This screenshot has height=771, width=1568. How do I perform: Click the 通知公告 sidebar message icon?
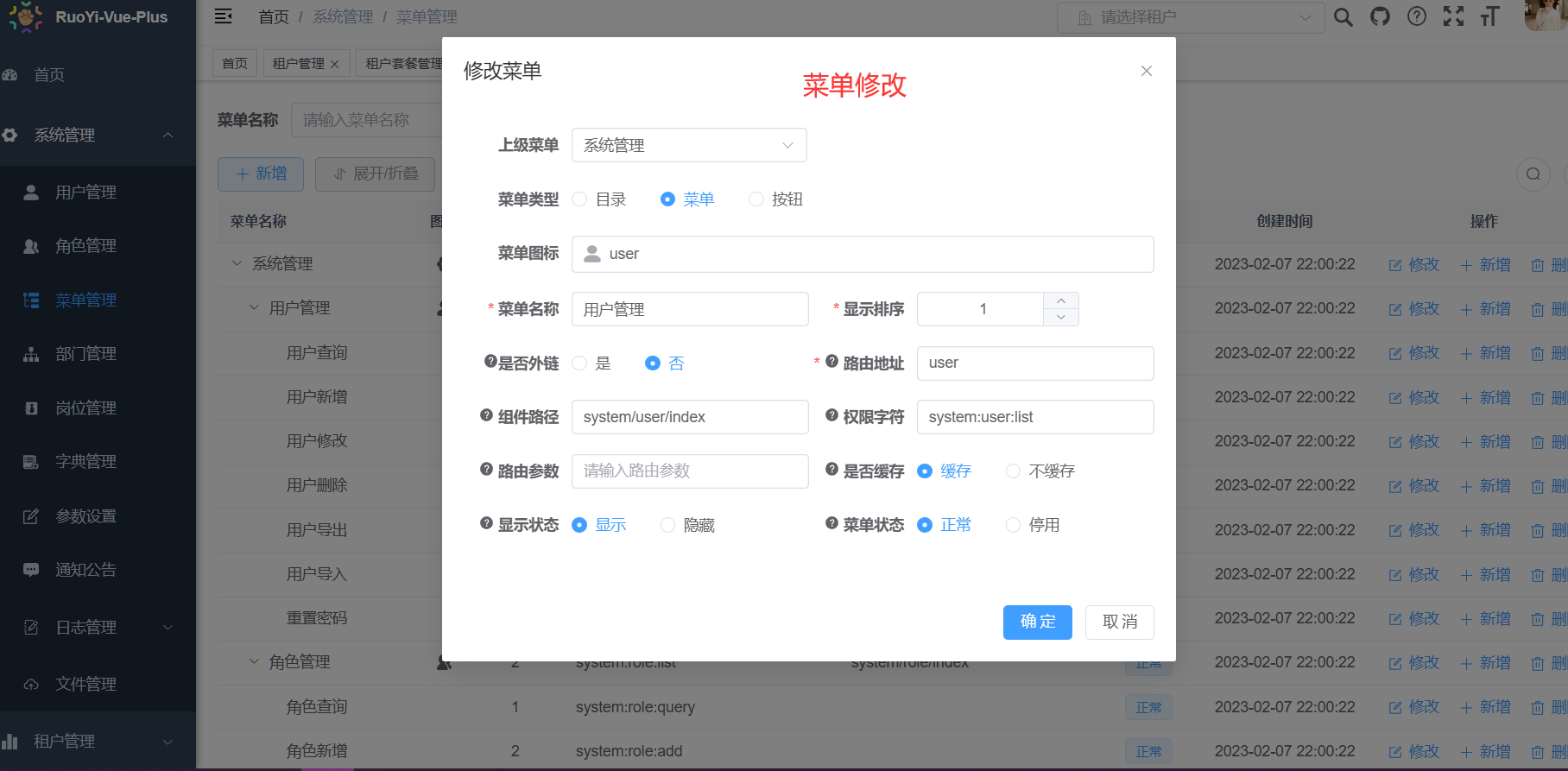click(31, 570)
